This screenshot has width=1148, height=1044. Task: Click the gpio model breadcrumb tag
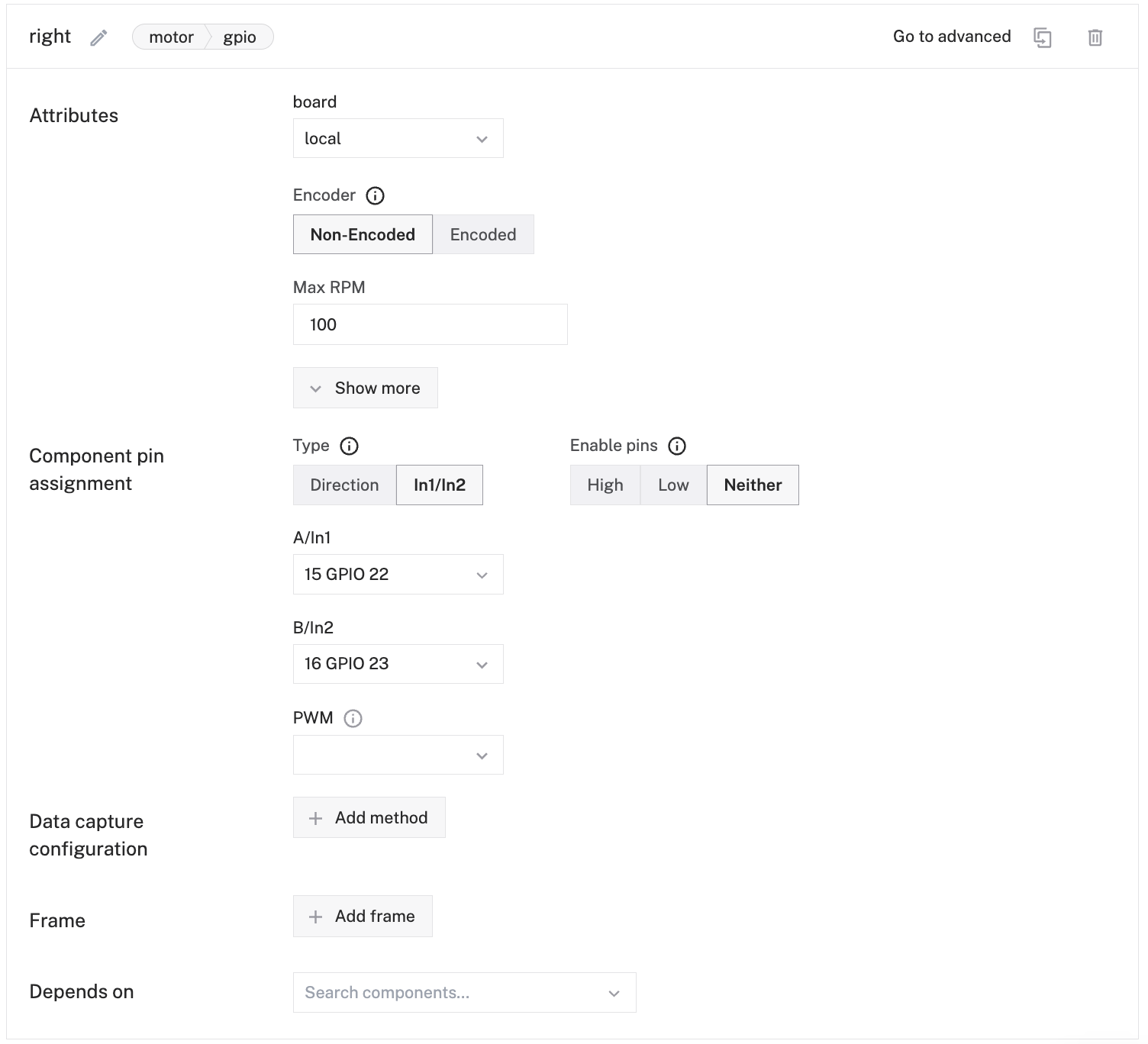coord(239,37)
